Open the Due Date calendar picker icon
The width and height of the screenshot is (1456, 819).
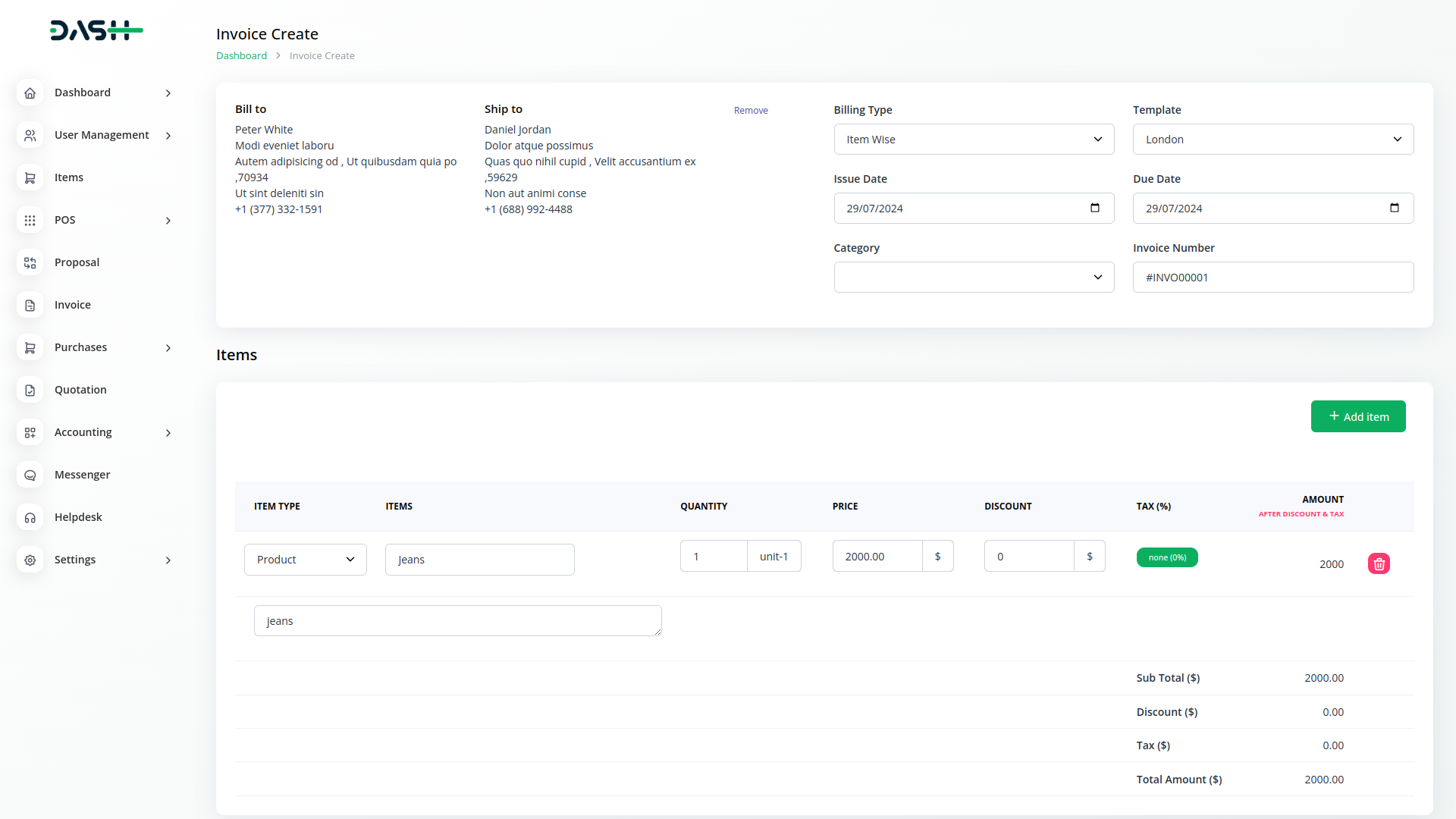[1394, 208]
